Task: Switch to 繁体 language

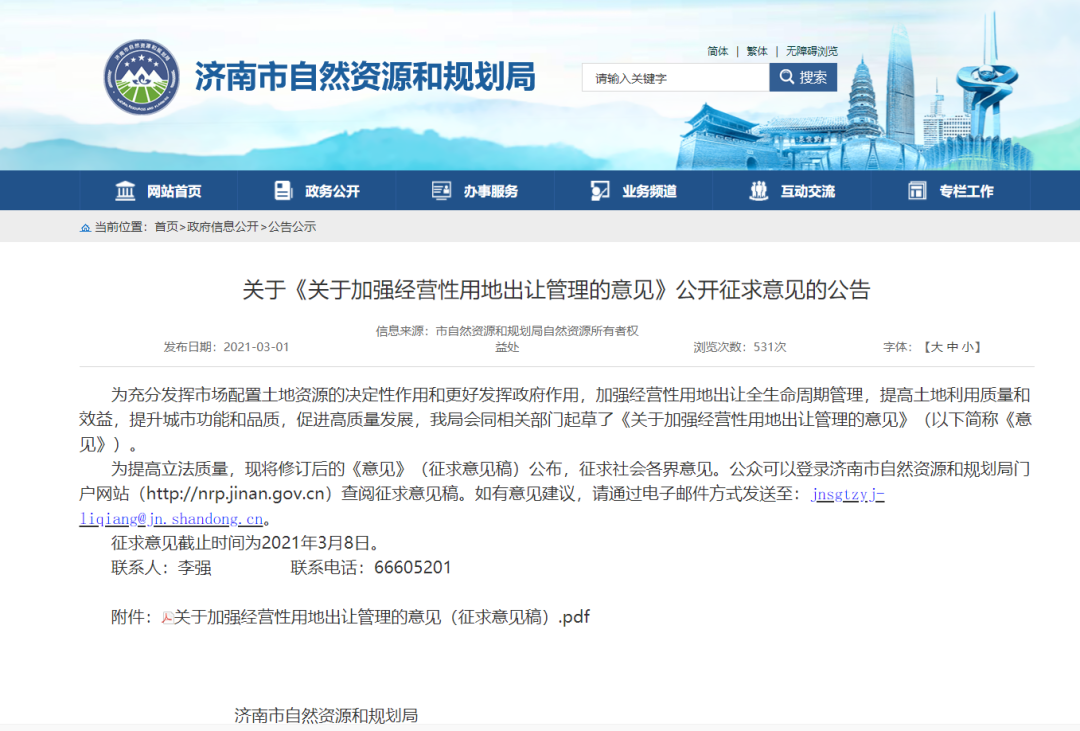Action: pyautogui.click(x=757, y=51)
